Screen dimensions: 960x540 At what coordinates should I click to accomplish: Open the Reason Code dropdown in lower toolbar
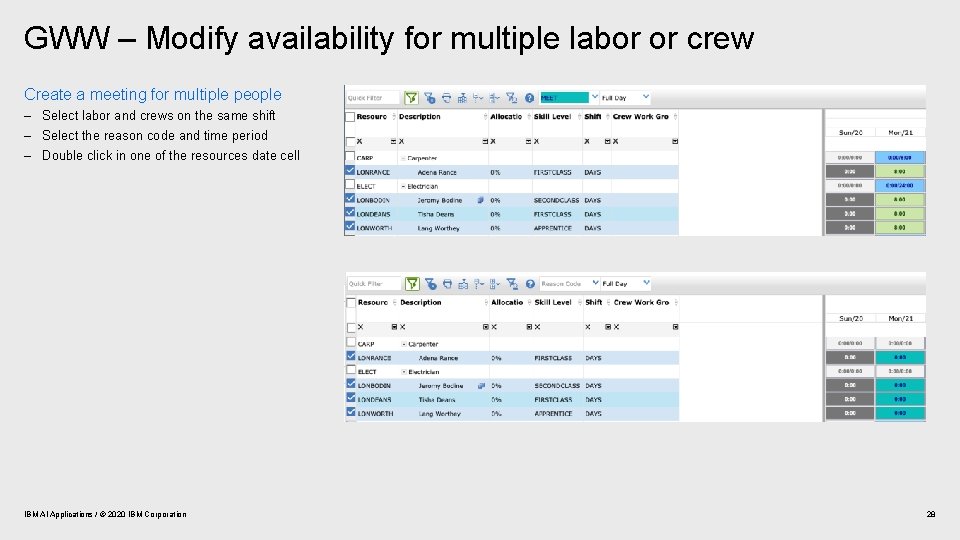click(x=595, y=283)
